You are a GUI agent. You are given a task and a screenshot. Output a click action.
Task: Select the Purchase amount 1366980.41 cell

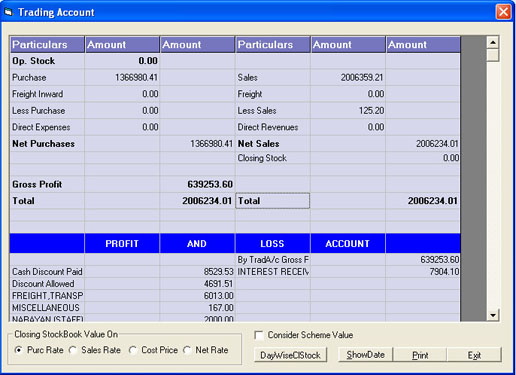tap(122, 77)
